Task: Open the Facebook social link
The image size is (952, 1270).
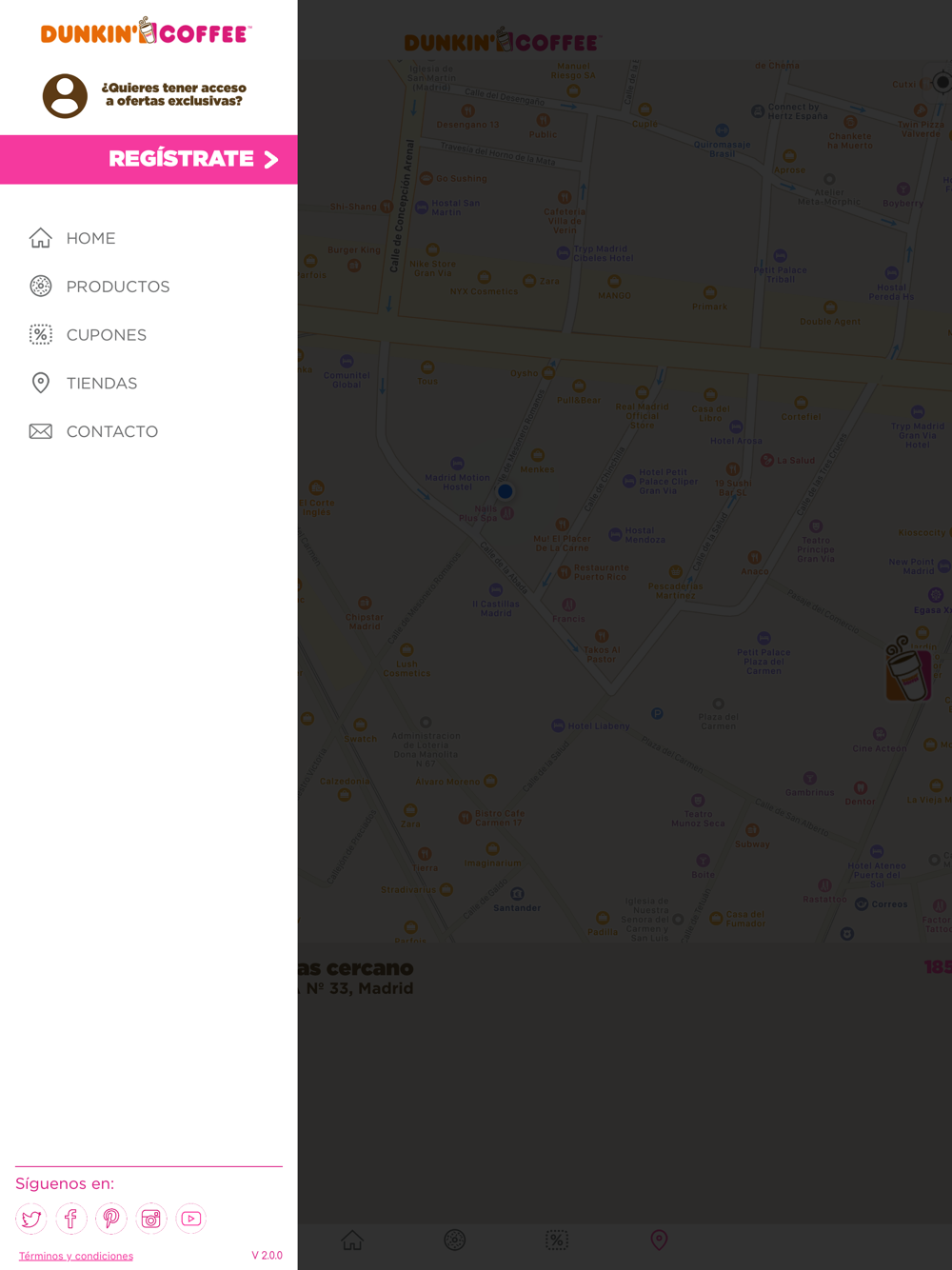Action: 71,1219
